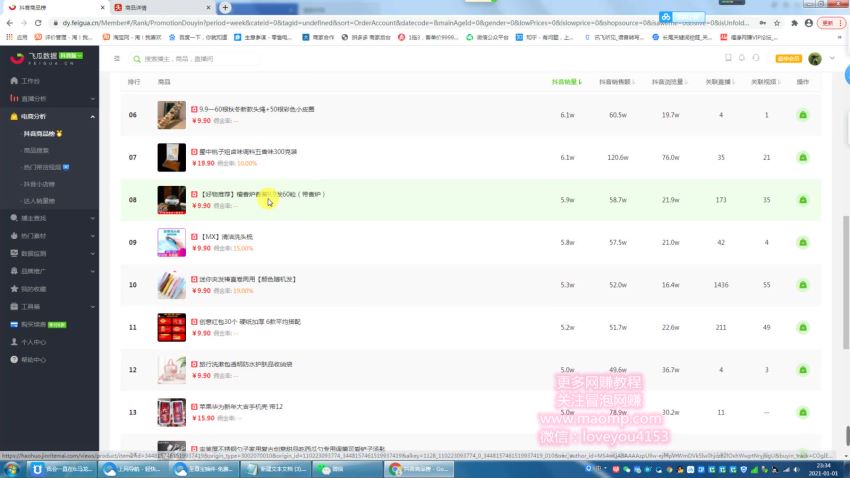Sort table by 抖音浏览量 column

[x=669, y=82]
